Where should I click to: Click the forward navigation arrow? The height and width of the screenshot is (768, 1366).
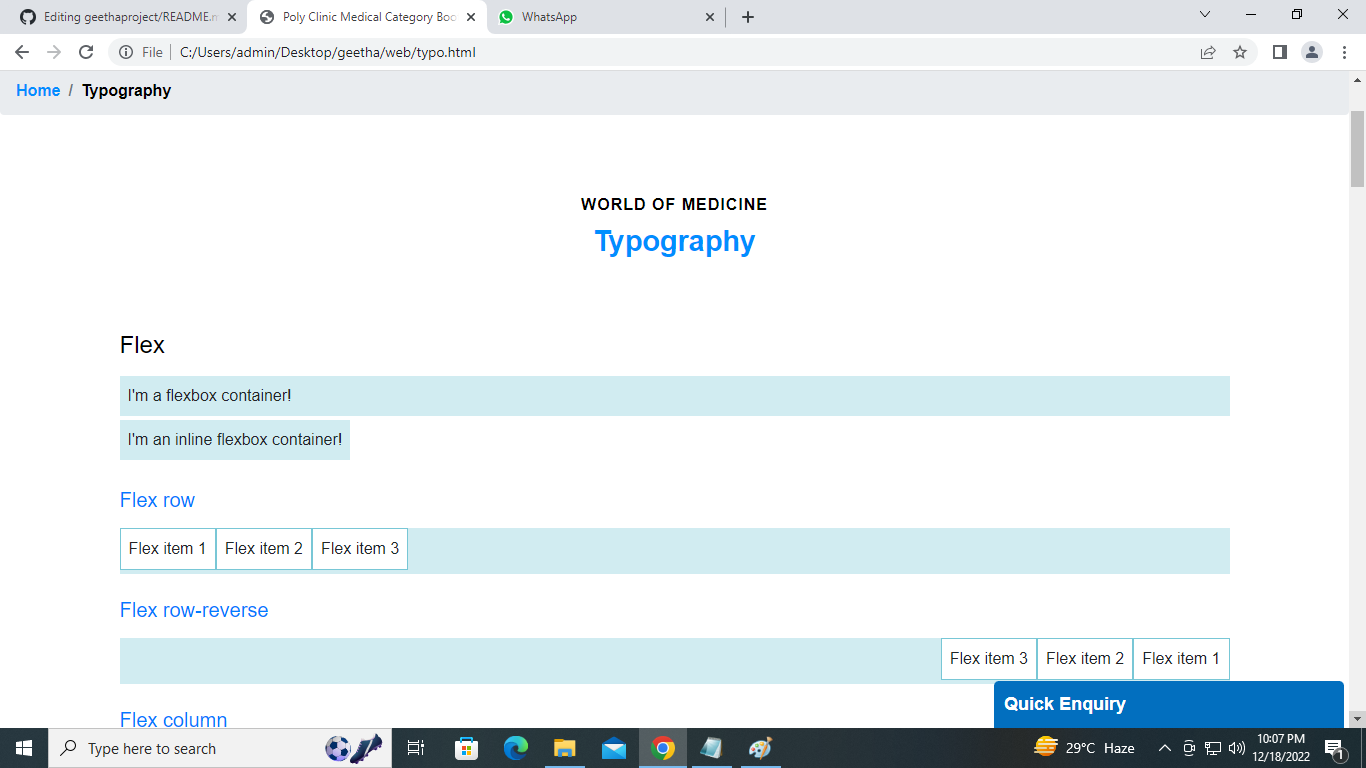click(x=53, y=52)
